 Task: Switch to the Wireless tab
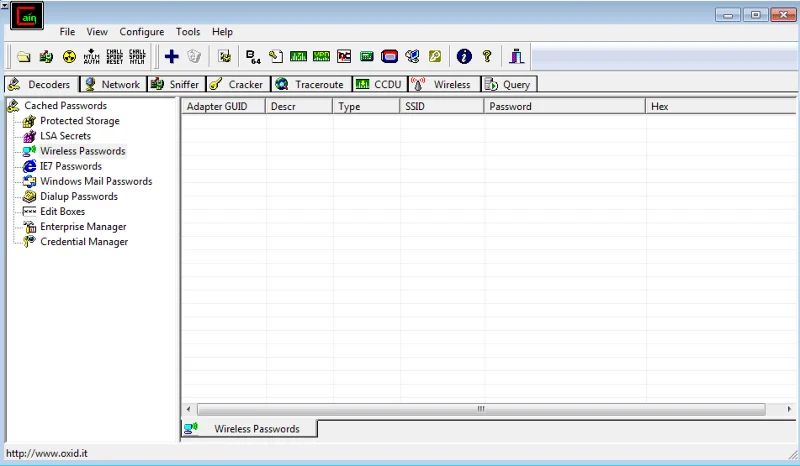coord(444,84)
